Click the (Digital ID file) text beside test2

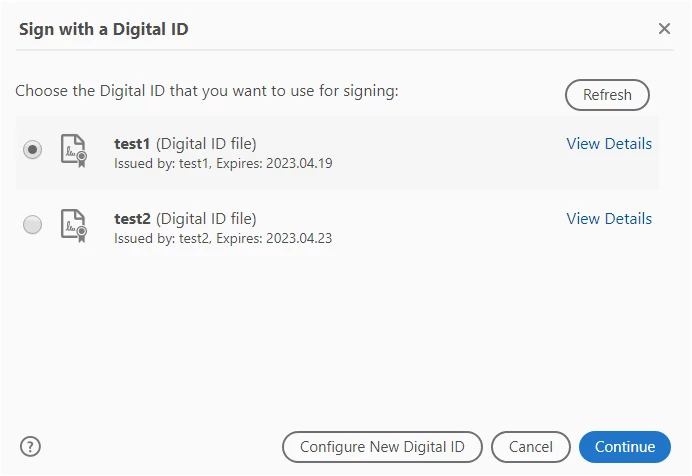pos(206,219)
